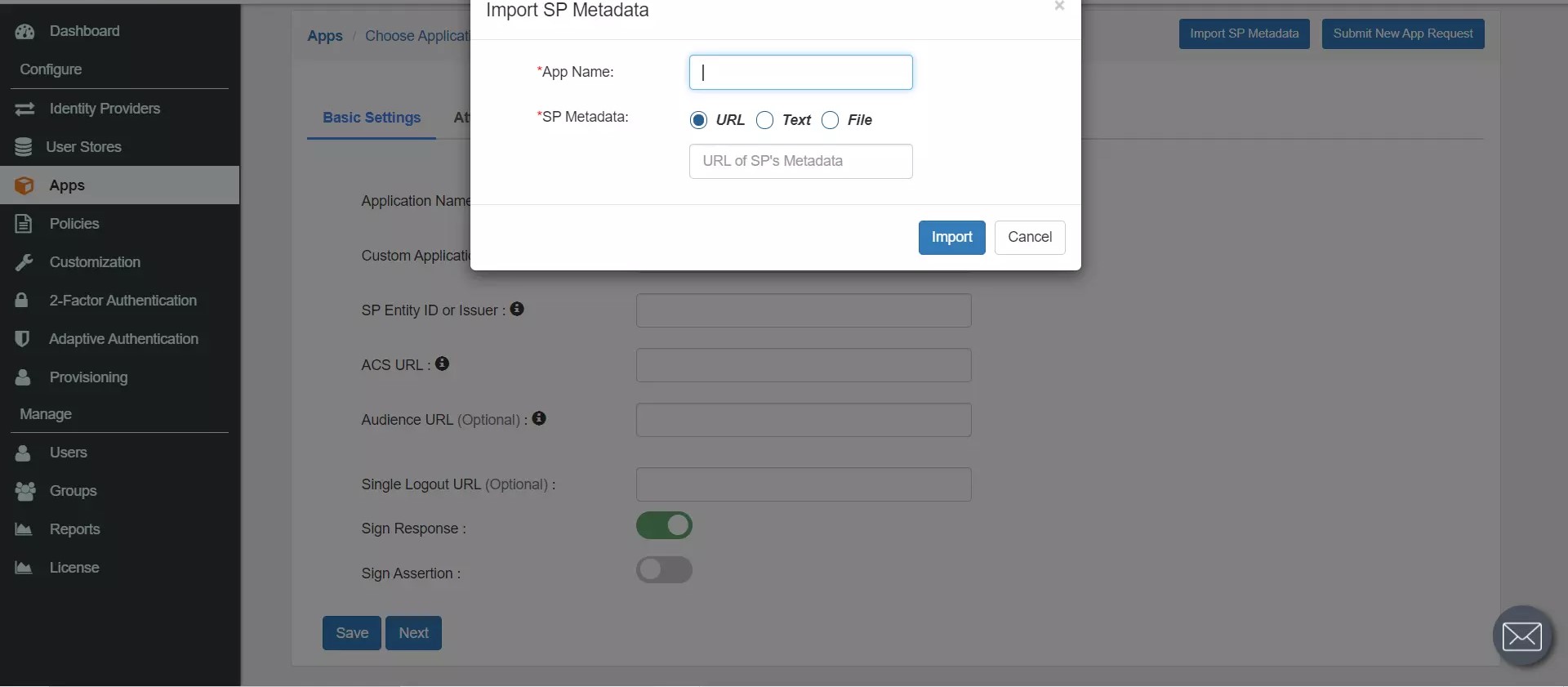
Task: Click the Dashboard palette icon
Action: click(x=24, y=31)
